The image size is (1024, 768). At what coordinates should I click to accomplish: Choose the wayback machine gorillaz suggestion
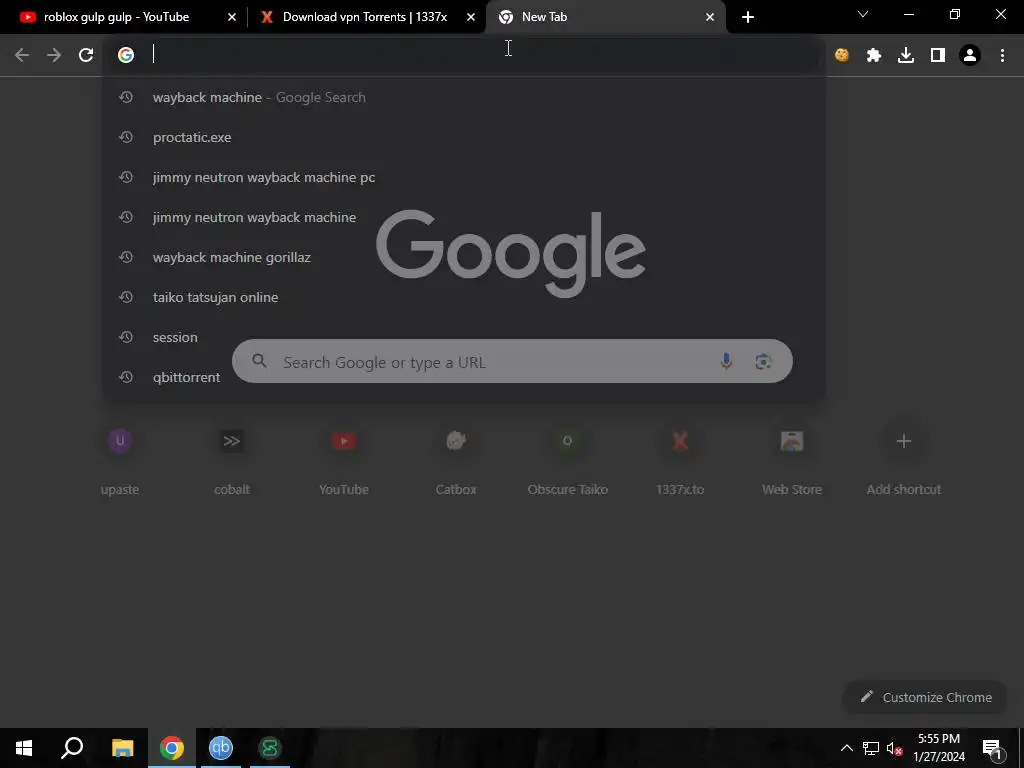(x=464, y=257)
